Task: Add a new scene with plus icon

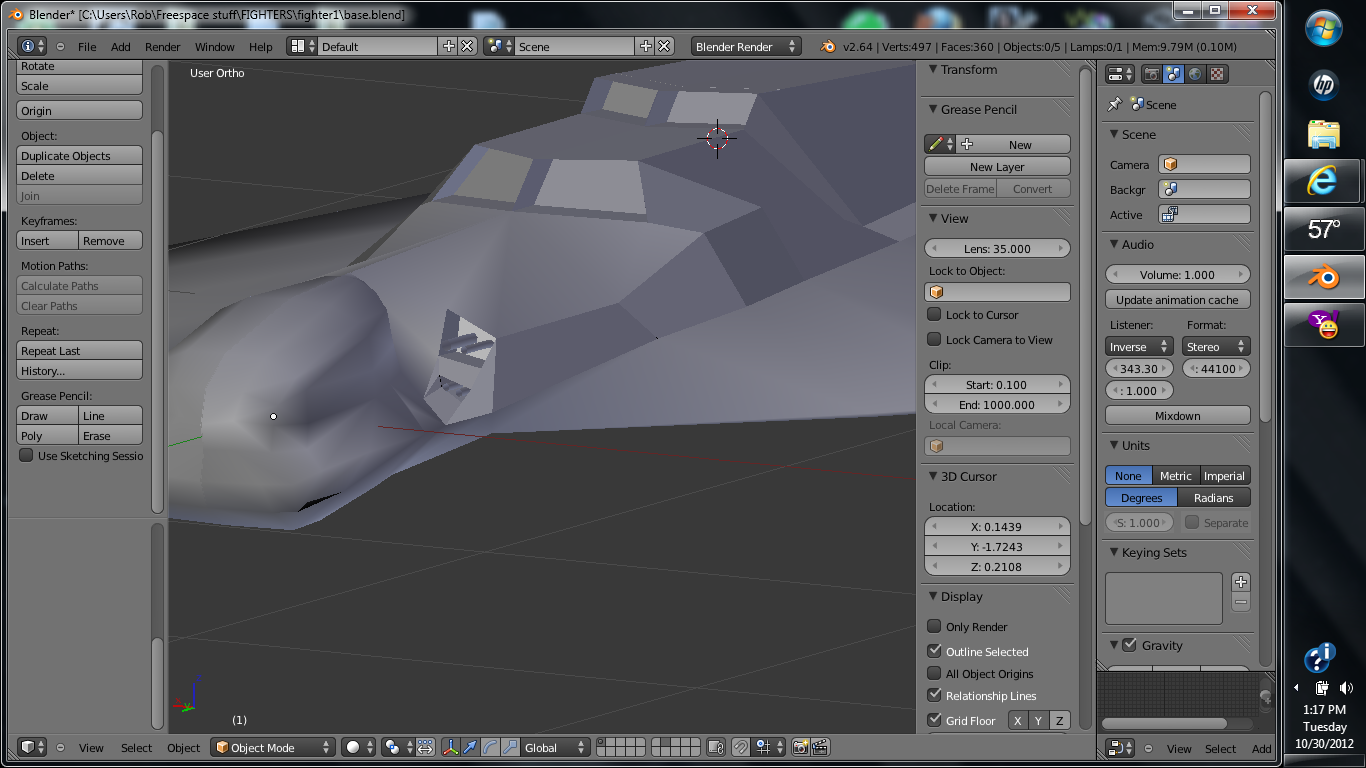Action: [646, 46]
